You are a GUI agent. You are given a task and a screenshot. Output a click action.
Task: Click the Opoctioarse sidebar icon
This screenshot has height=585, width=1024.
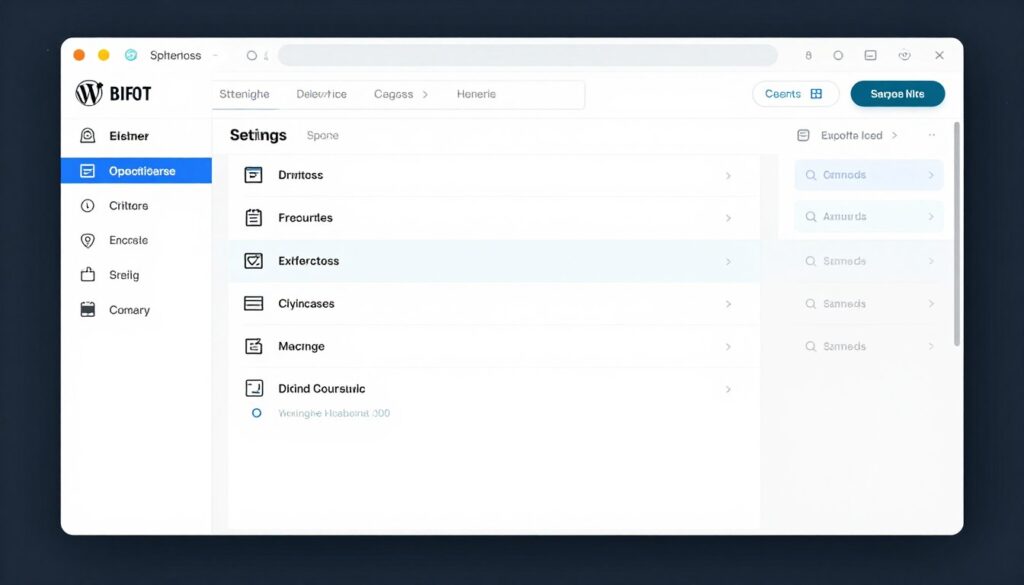tap(88, 171)
